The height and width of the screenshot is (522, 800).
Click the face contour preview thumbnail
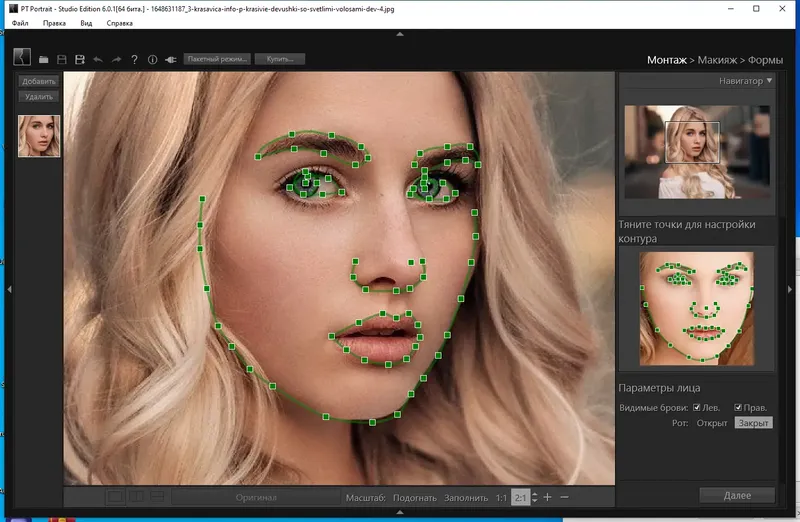(697, 309)
